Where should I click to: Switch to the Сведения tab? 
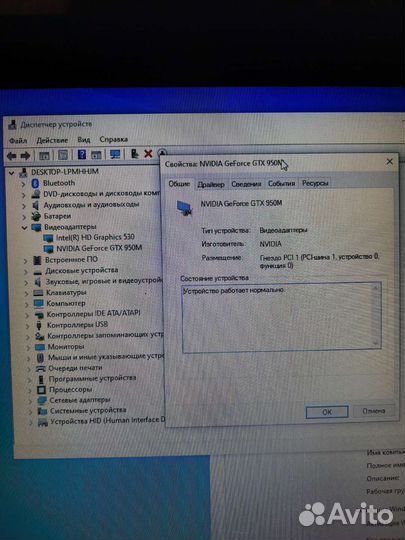(x=246, y=184)
